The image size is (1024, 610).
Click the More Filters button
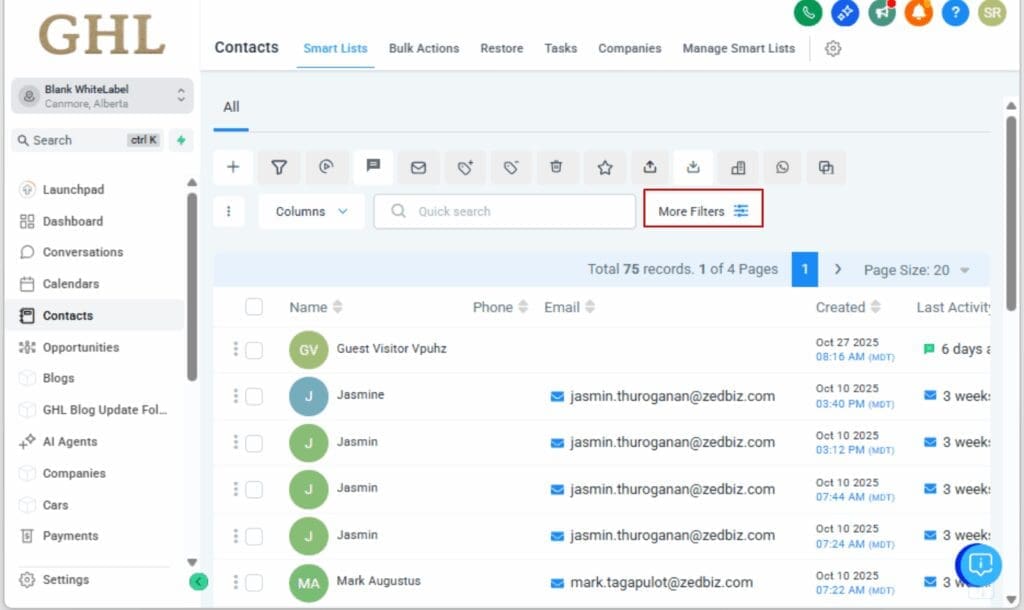pyautogui.click(x=703, y=211)
